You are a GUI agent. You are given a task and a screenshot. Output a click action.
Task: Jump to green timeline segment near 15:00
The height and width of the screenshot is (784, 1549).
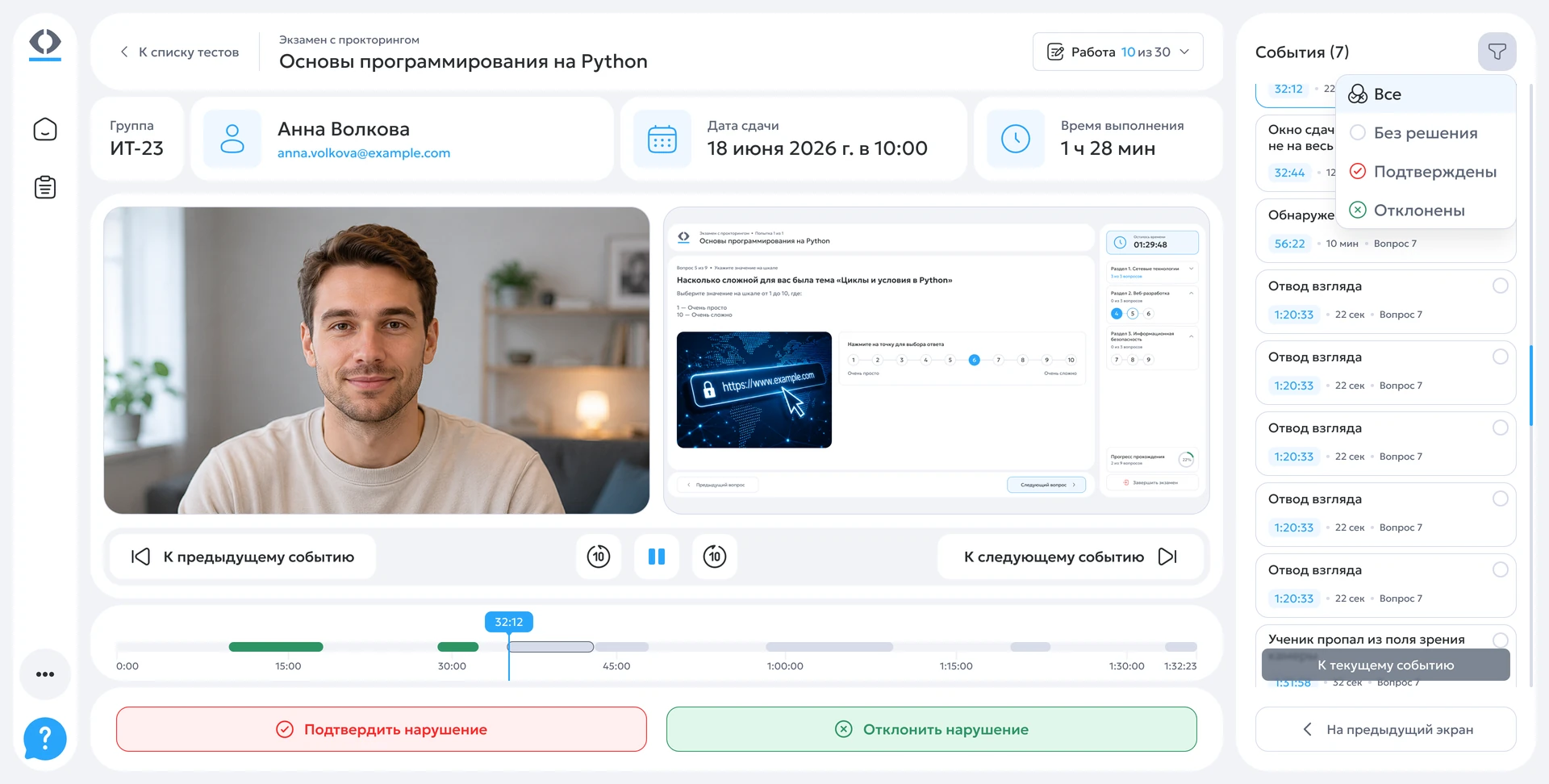point(276,647)
